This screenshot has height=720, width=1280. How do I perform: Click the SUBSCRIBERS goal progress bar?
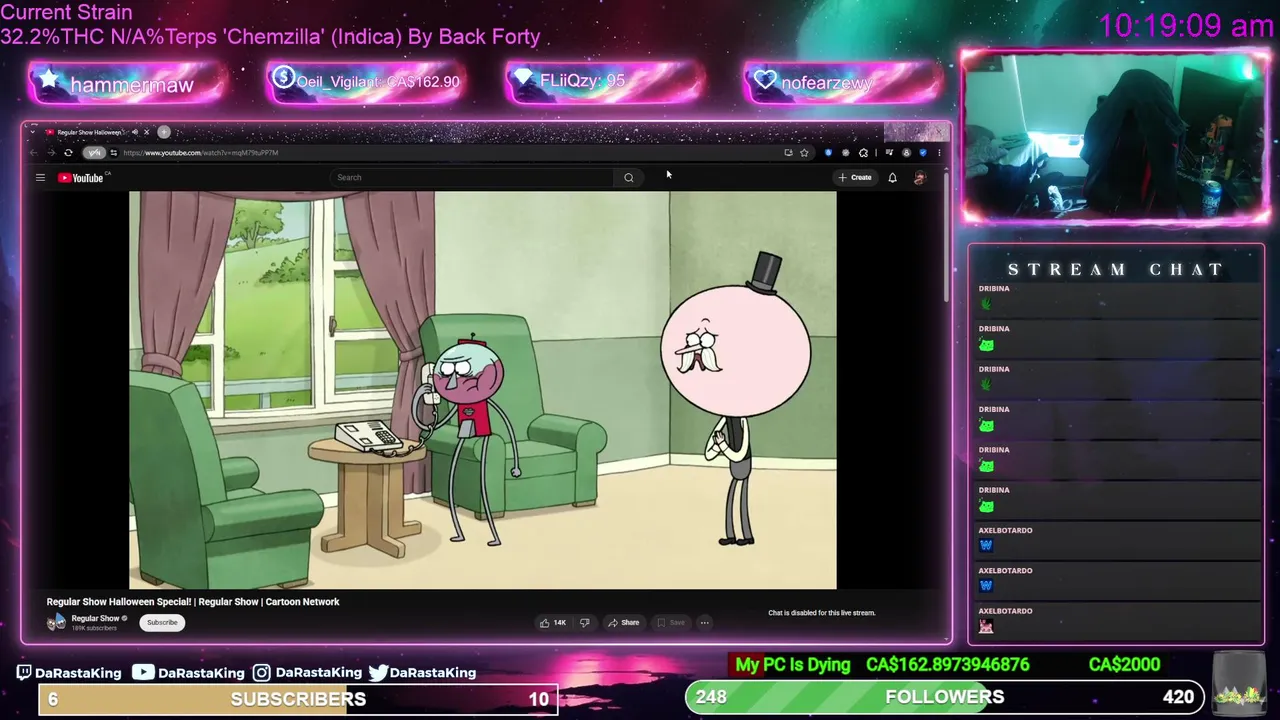click(298, 699)
